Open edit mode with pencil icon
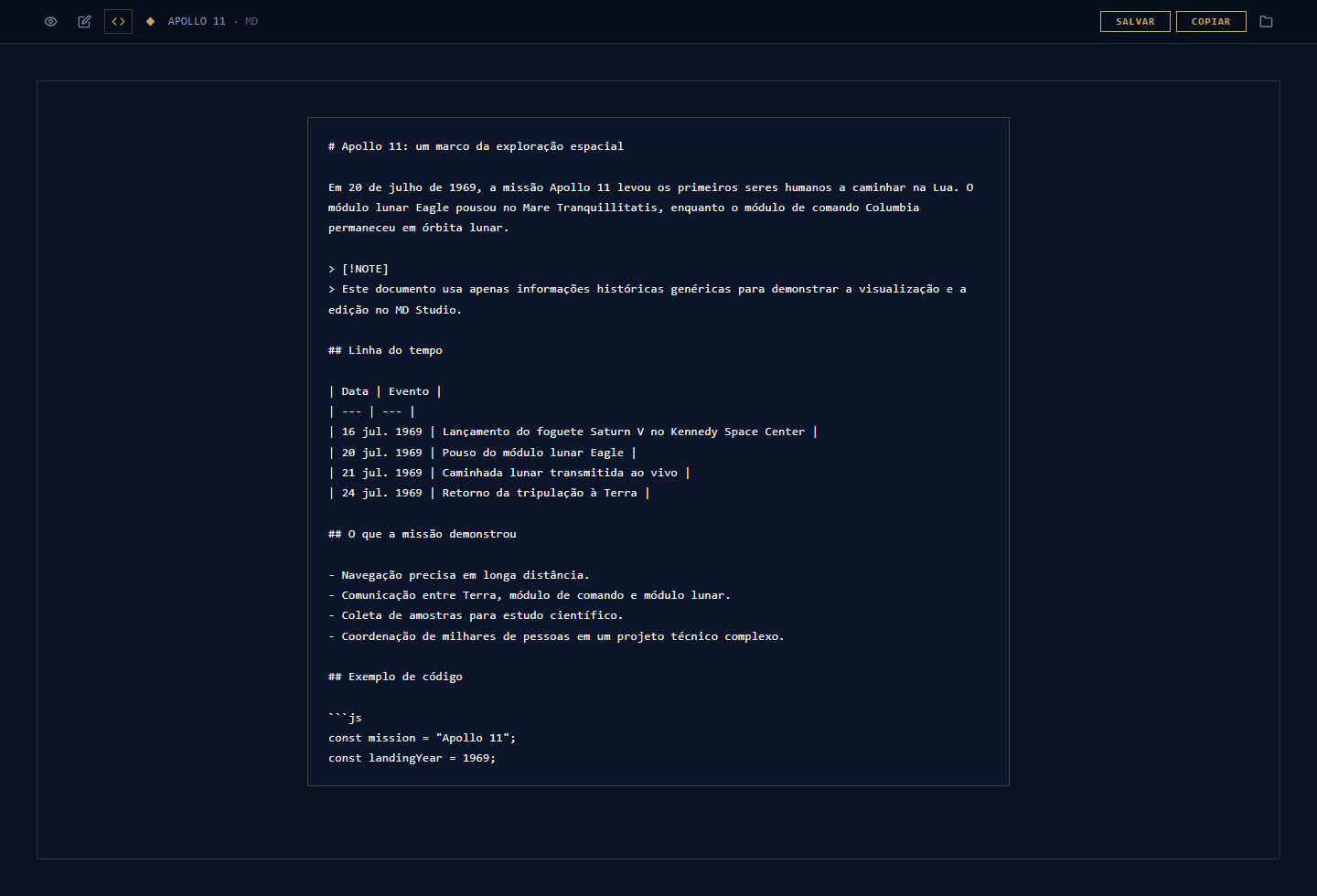Screen dimensions: 1317x896 point(84,21)
